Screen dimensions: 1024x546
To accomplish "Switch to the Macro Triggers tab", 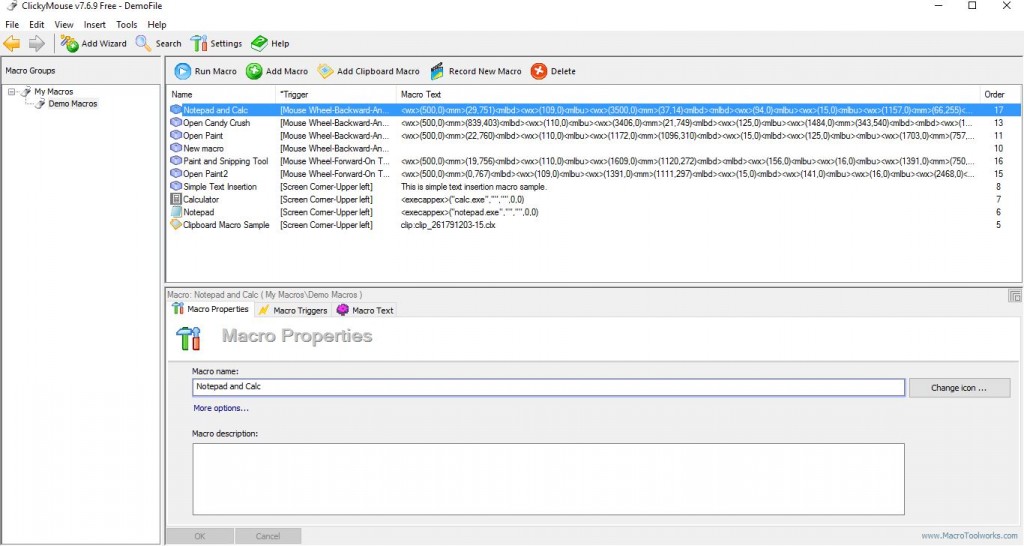I will [293, 310].
